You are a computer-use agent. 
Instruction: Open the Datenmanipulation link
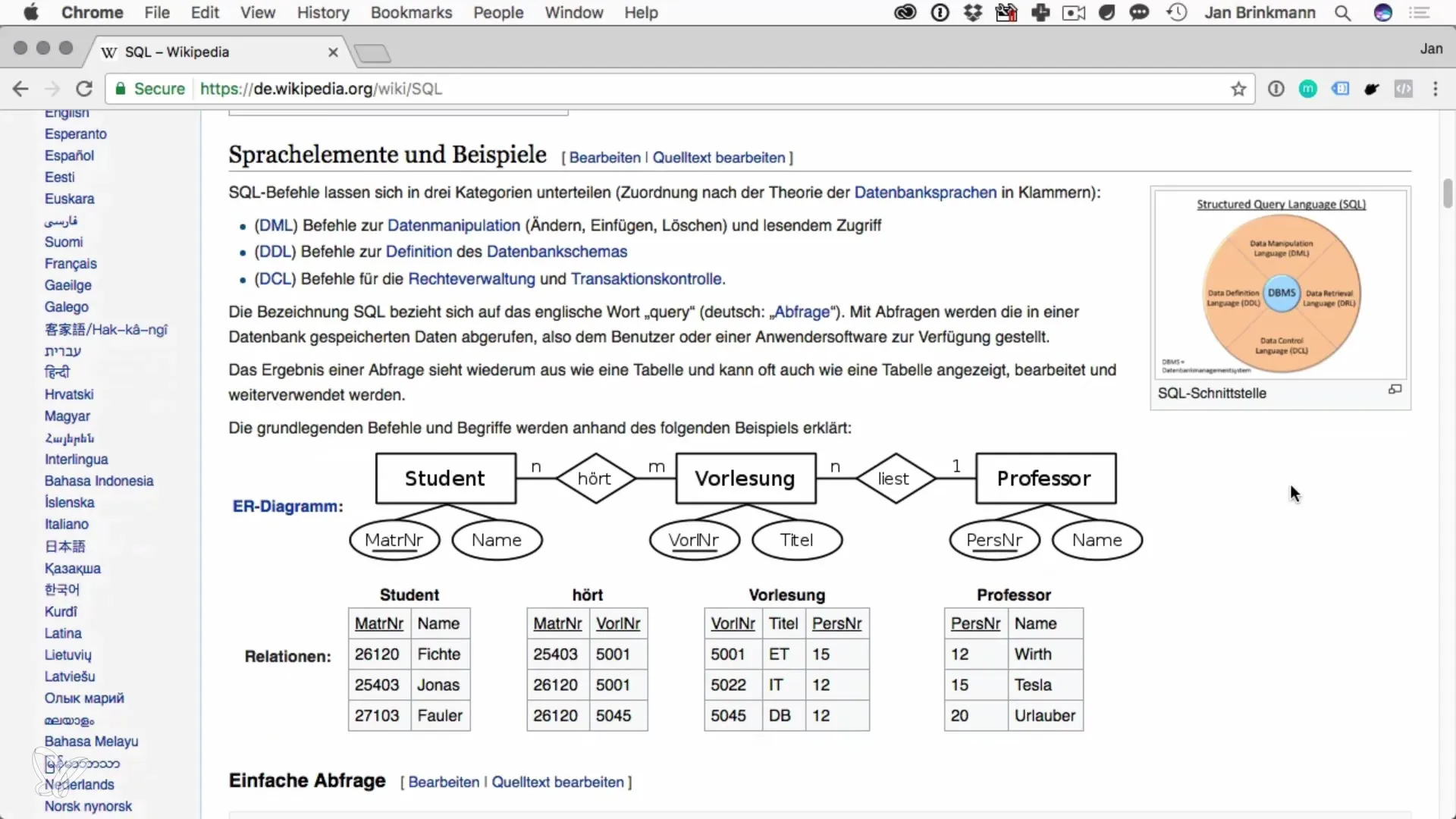point(453,225)
